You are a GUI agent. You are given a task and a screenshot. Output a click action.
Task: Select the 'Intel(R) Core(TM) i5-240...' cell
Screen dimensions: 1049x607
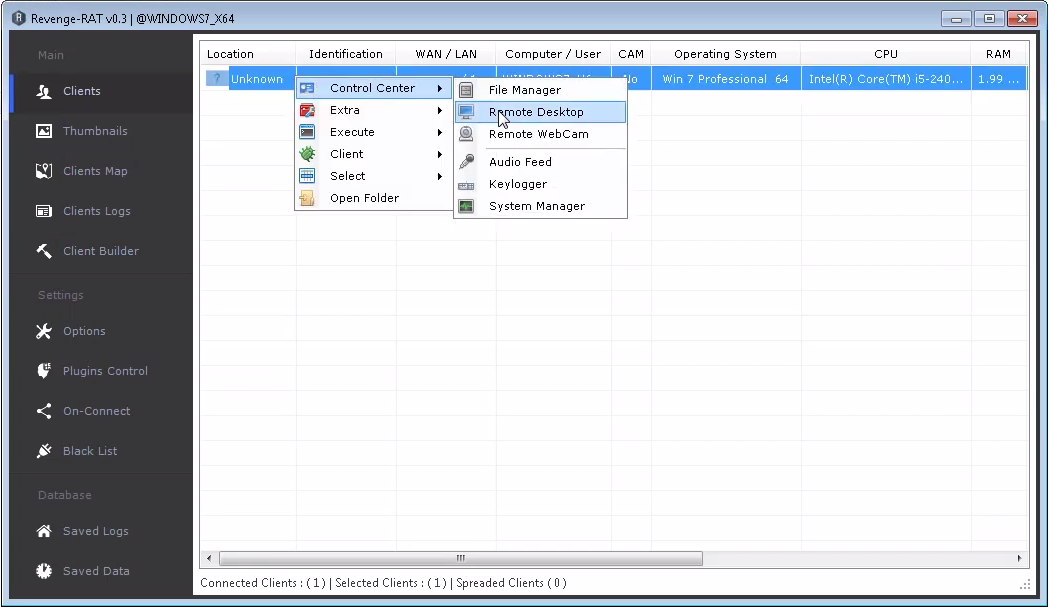click(886, 79)
